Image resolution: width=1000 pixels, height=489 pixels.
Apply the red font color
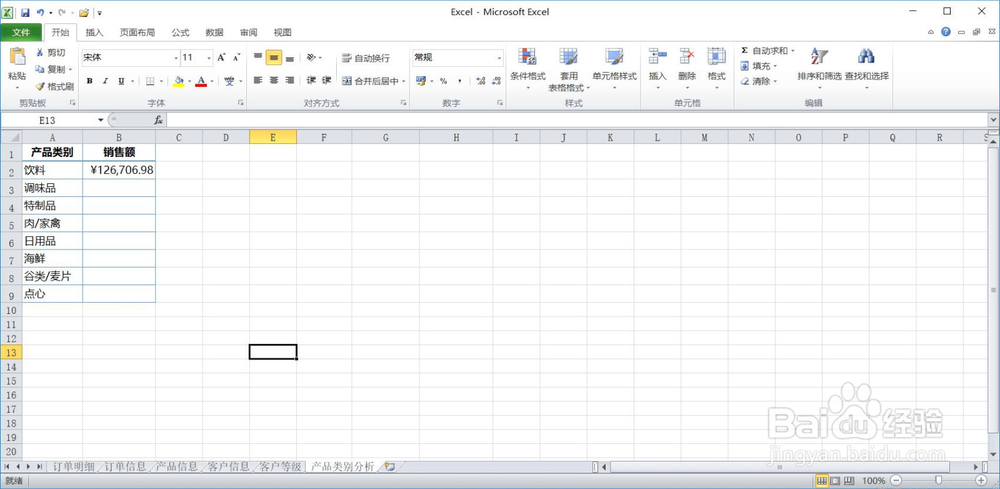point(202,81)
